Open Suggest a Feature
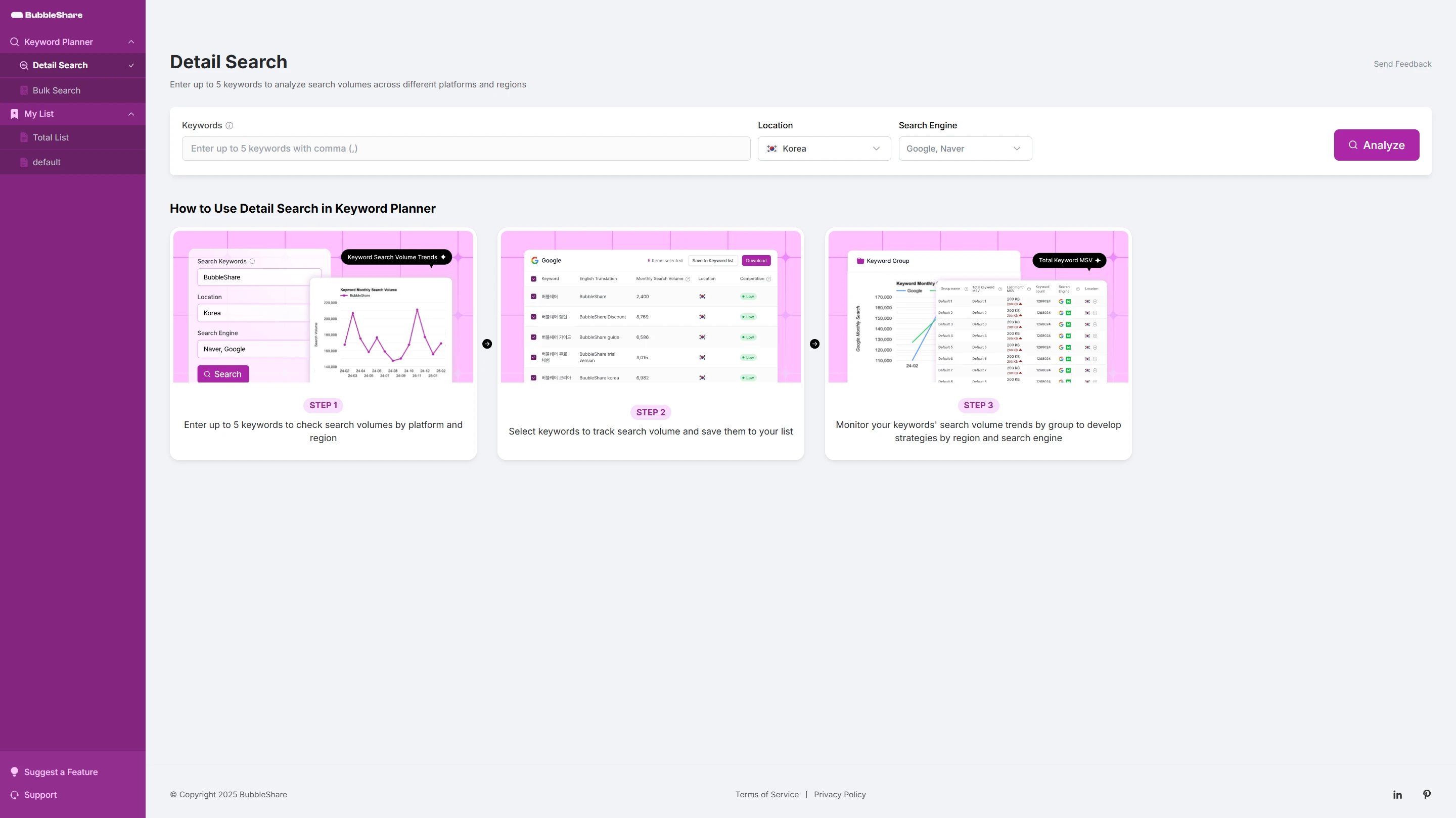 coord(61,772)
